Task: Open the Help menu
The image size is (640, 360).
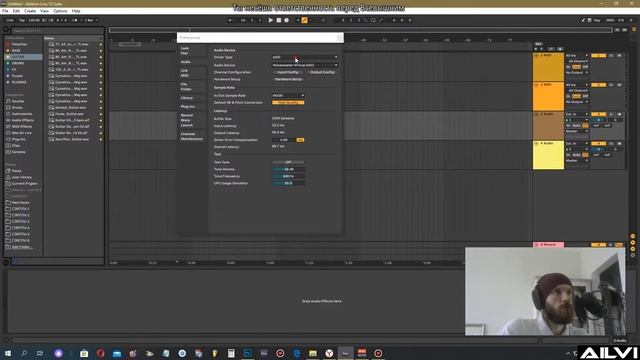Action: [x=76, y=11]
